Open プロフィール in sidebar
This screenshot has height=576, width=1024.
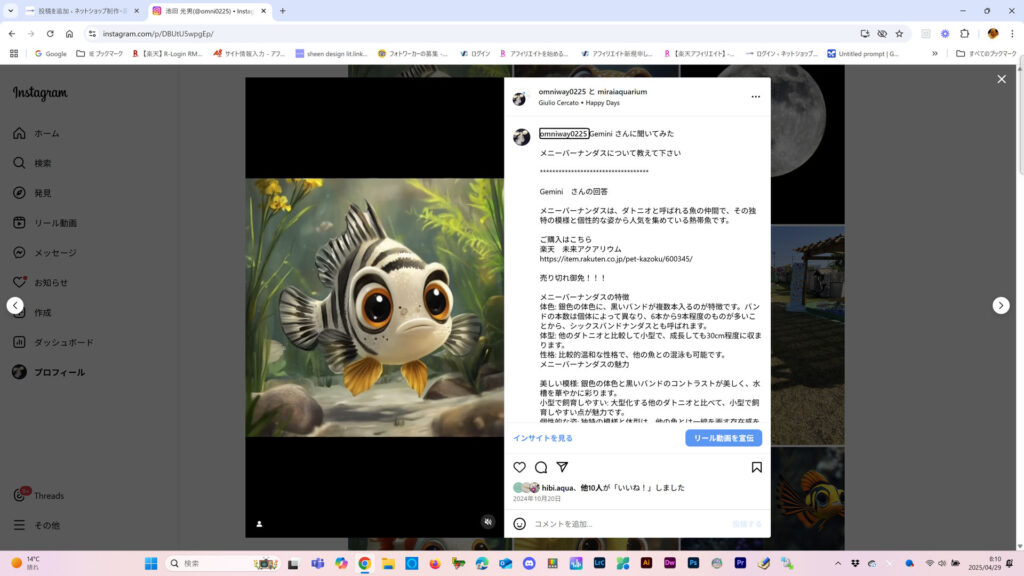(49, 372)
